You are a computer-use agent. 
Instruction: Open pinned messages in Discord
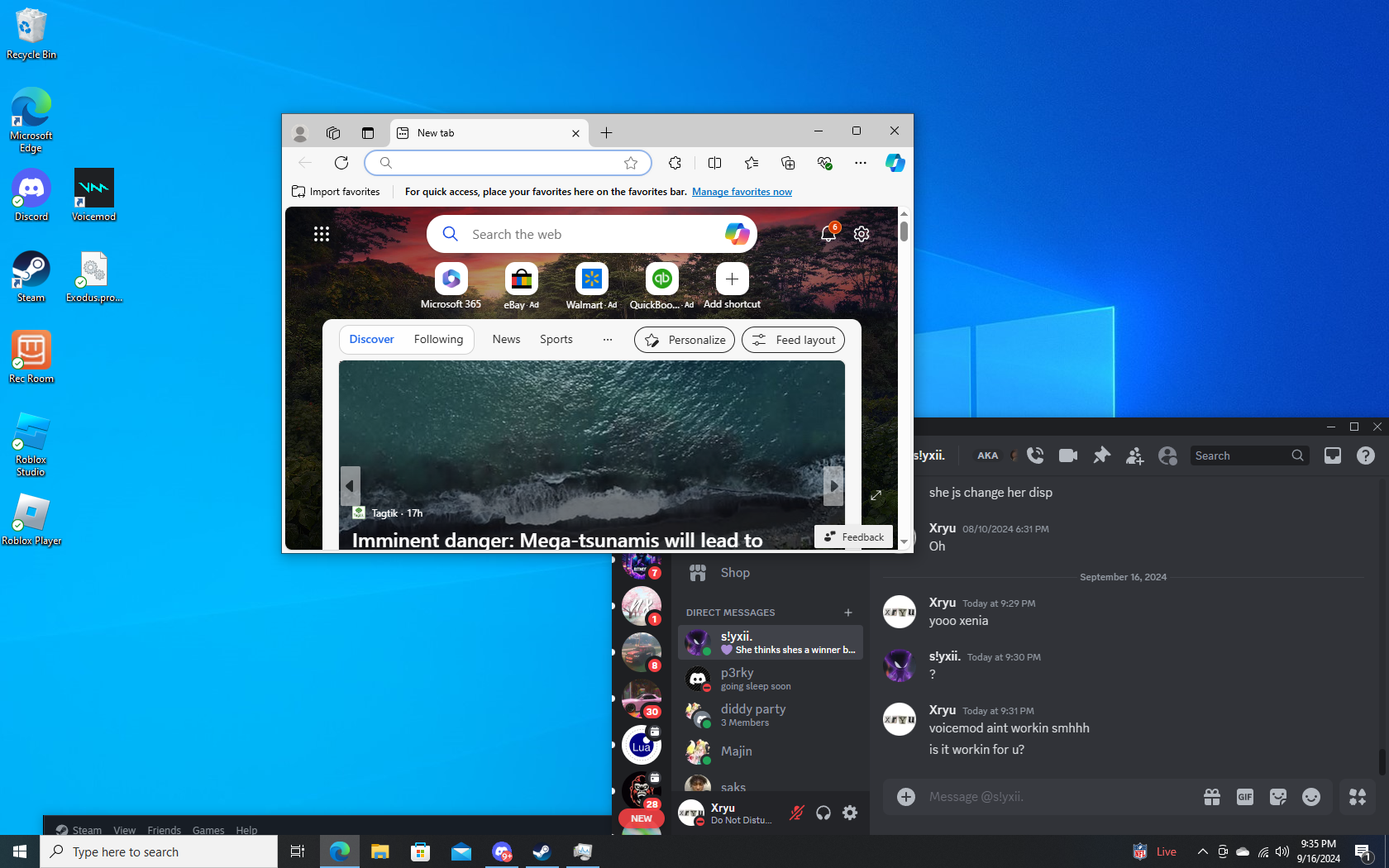1101,455
